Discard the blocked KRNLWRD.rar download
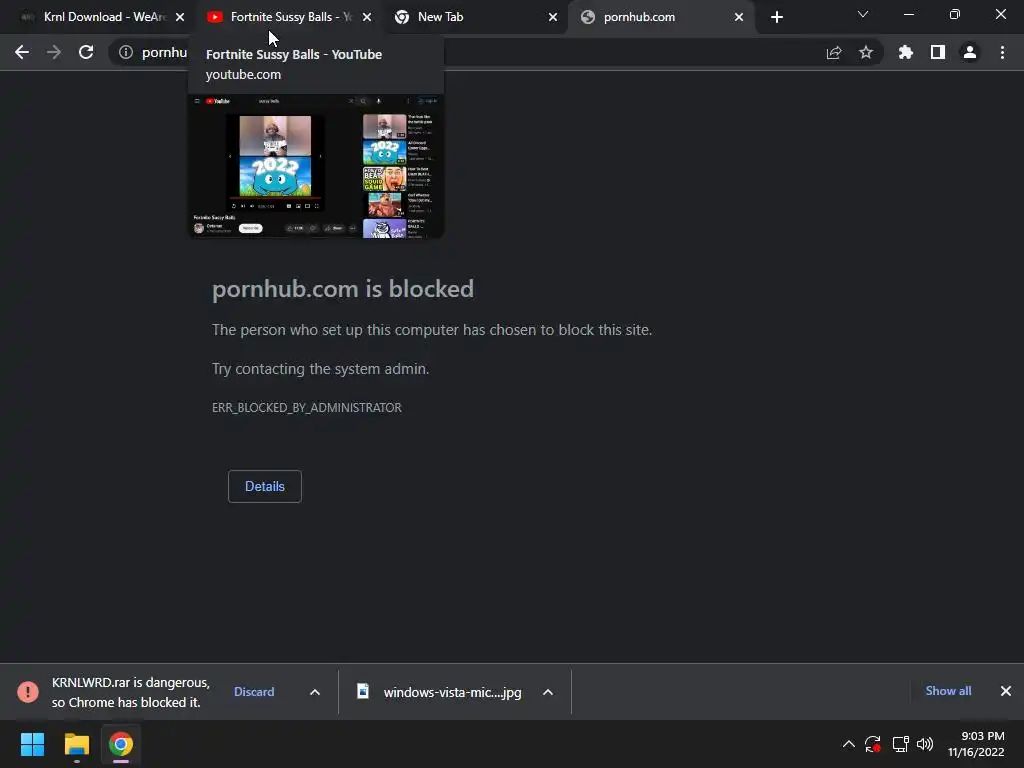The image size is (1024, 768). point(254,692)
